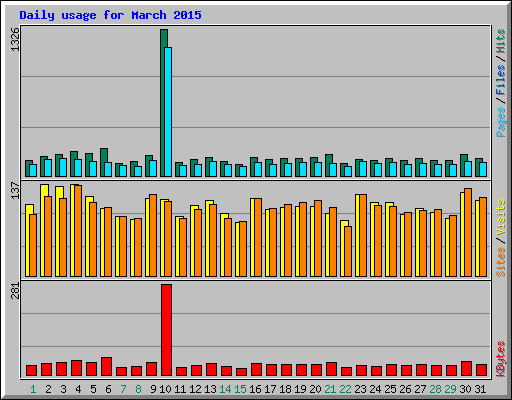Click day 24 on the bottom axis
The image size is (512, 400).
[375, 389]
